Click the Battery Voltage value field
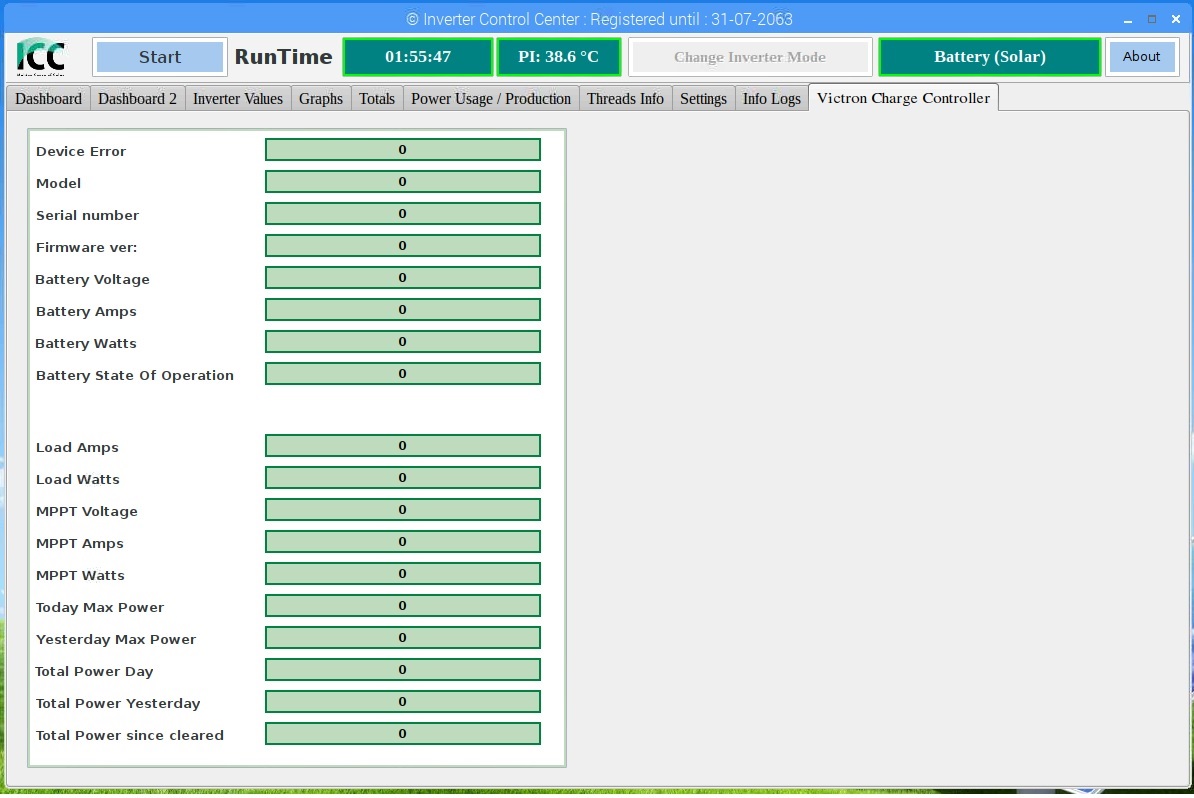Image resolution: width=1194 pixels, height=798 pixels. pos(403,278)
